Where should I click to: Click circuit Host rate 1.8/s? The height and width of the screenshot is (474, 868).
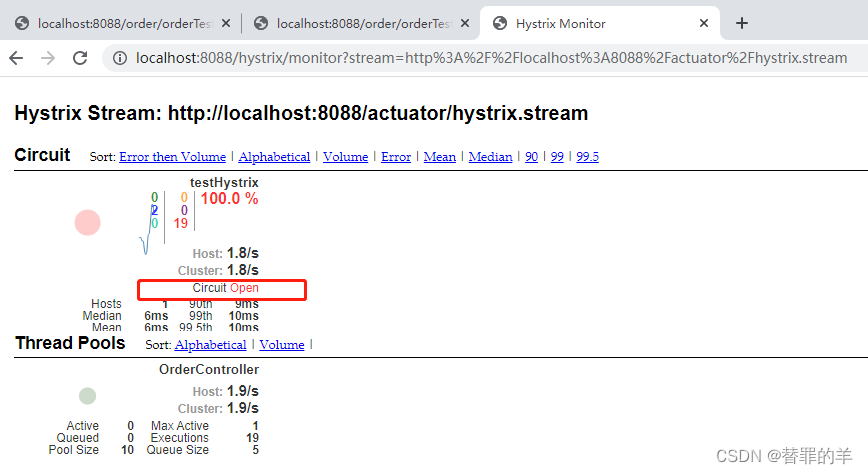242,253
